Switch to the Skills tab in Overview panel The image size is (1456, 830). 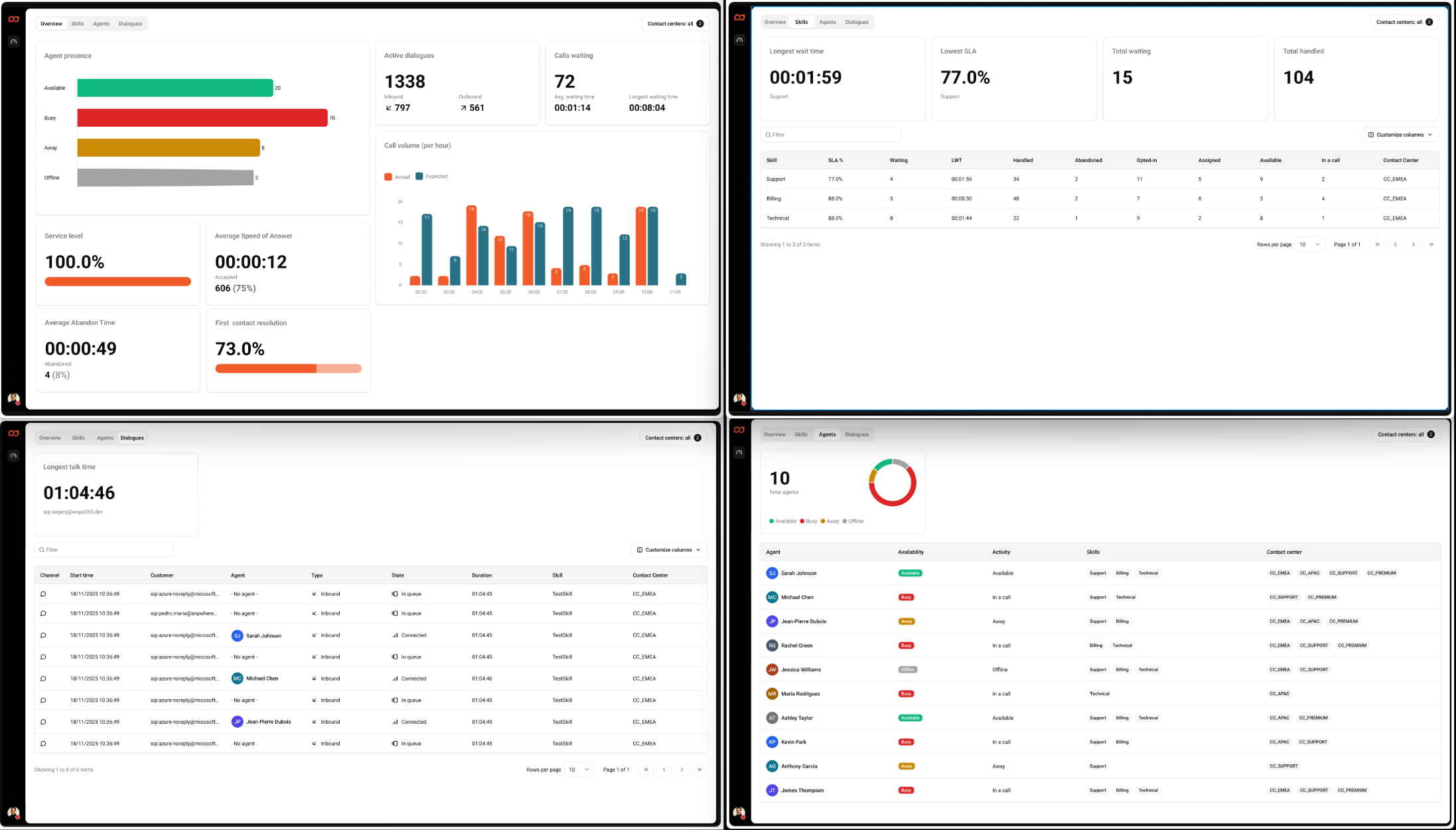[78, 24]
